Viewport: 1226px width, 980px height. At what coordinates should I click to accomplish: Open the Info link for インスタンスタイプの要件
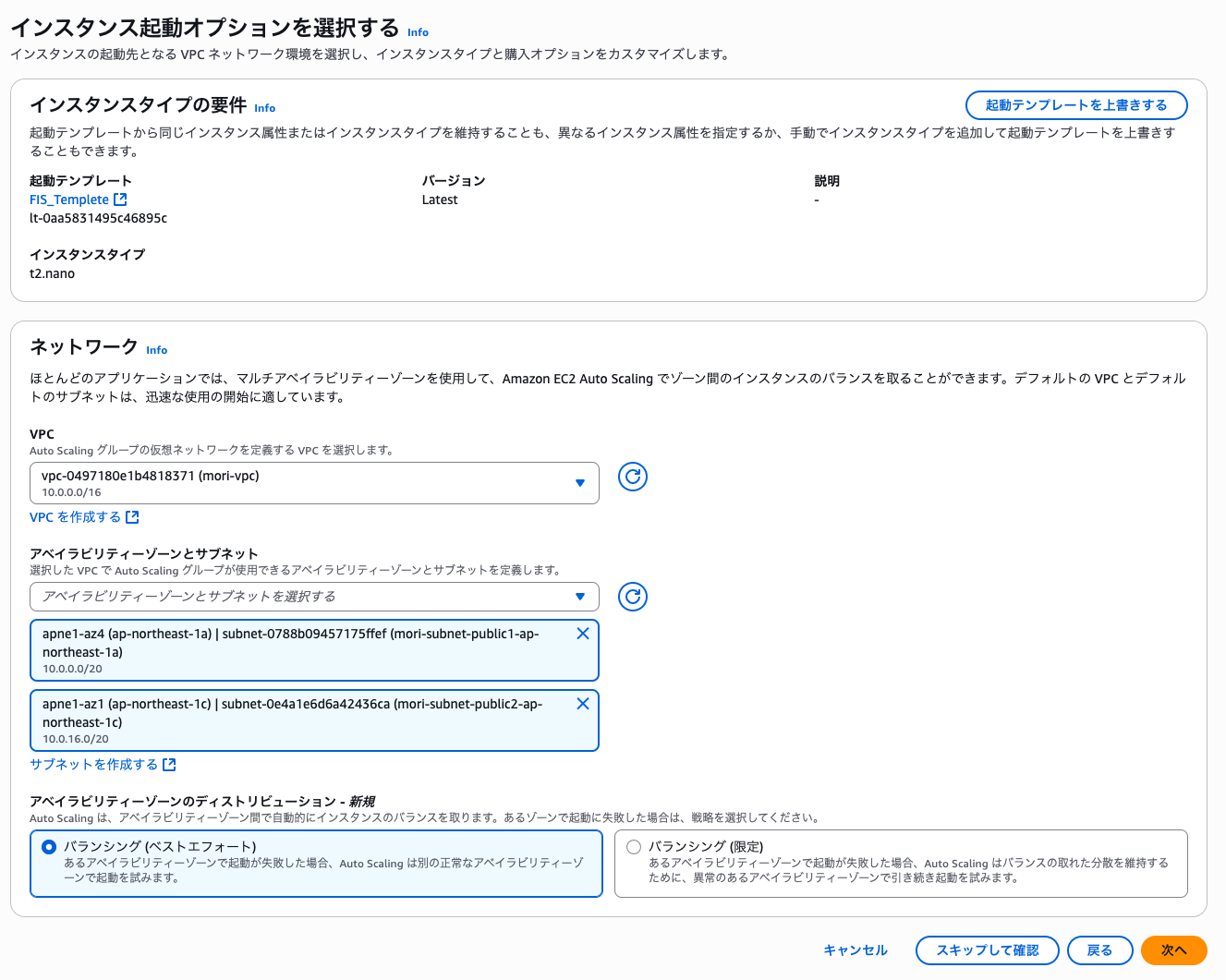click(264, 108)
